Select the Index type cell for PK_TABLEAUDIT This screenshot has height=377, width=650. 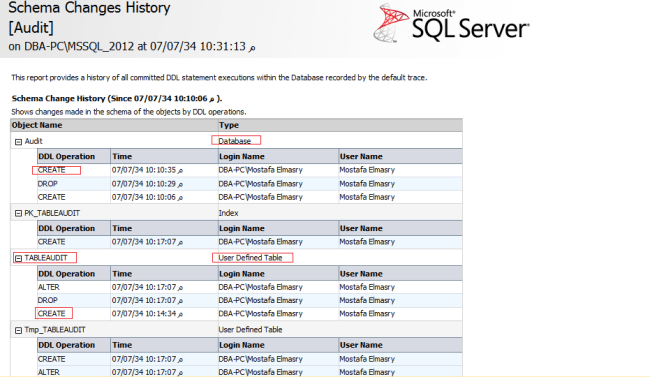click(228, 213)
